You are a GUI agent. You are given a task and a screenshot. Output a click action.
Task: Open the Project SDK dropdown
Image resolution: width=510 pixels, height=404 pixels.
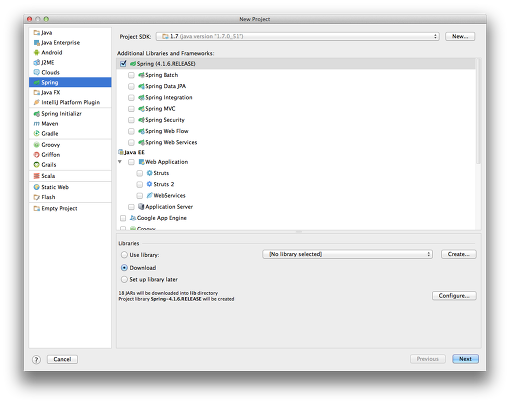pyautogui.click(x=298, y=36)
